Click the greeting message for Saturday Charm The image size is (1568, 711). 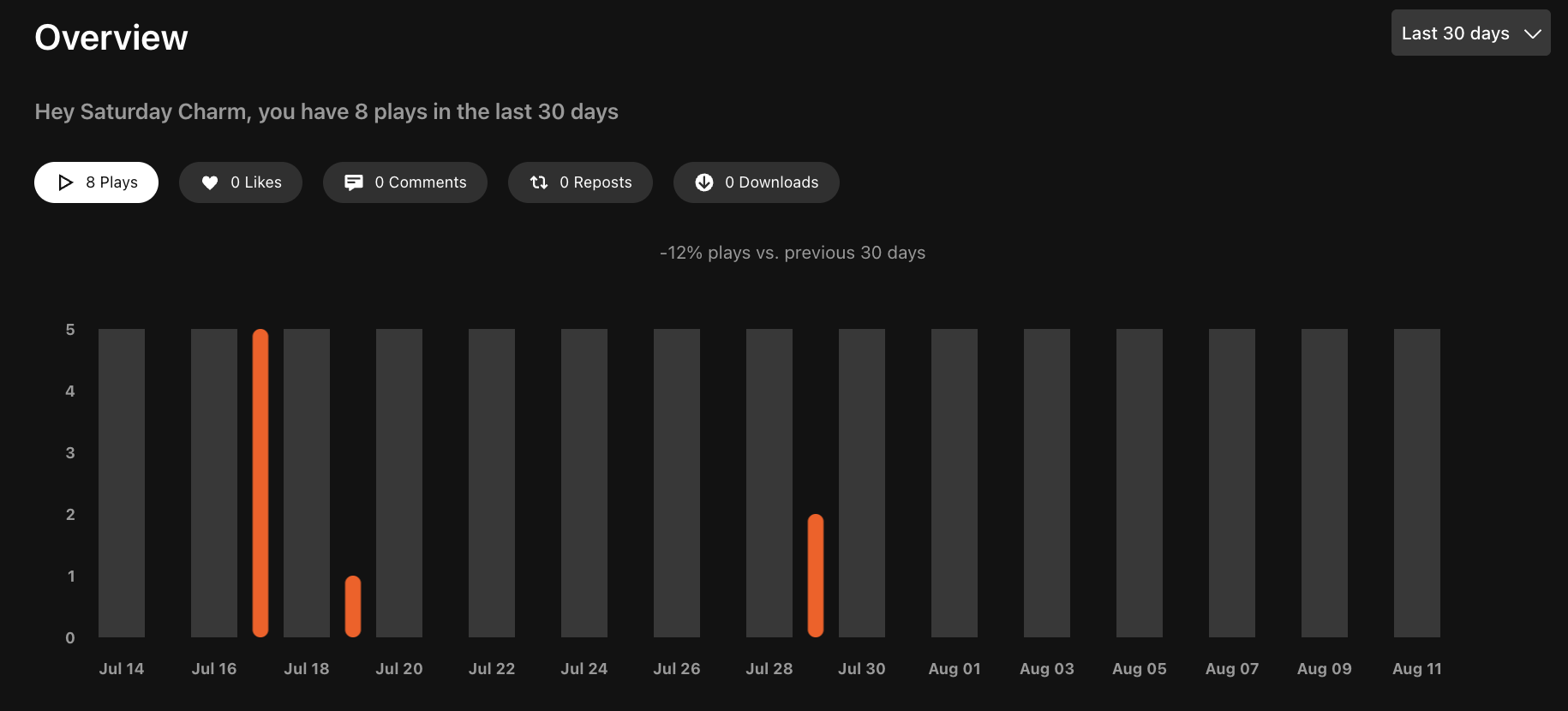[x=326, y=111]
